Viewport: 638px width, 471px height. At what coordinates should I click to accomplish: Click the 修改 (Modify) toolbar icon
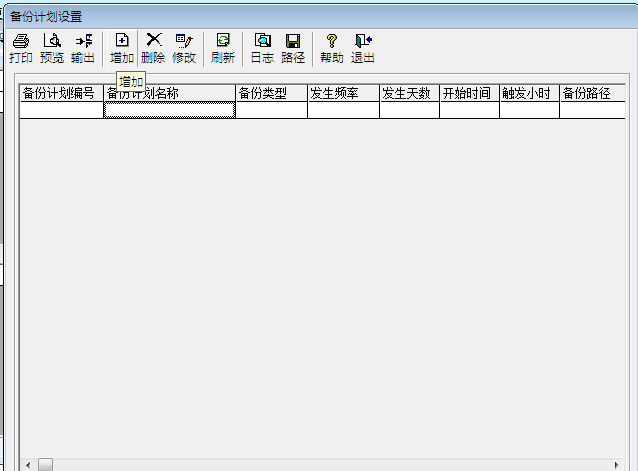point(184,48)
